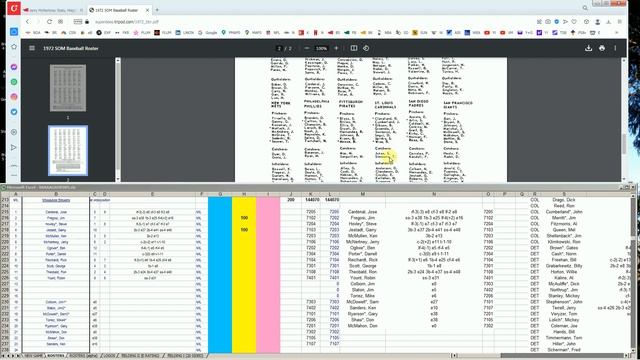Click the PDF zoom percentage field
Image resolution: width=640 pixels, height=360 pixels.
click(322, 48)
